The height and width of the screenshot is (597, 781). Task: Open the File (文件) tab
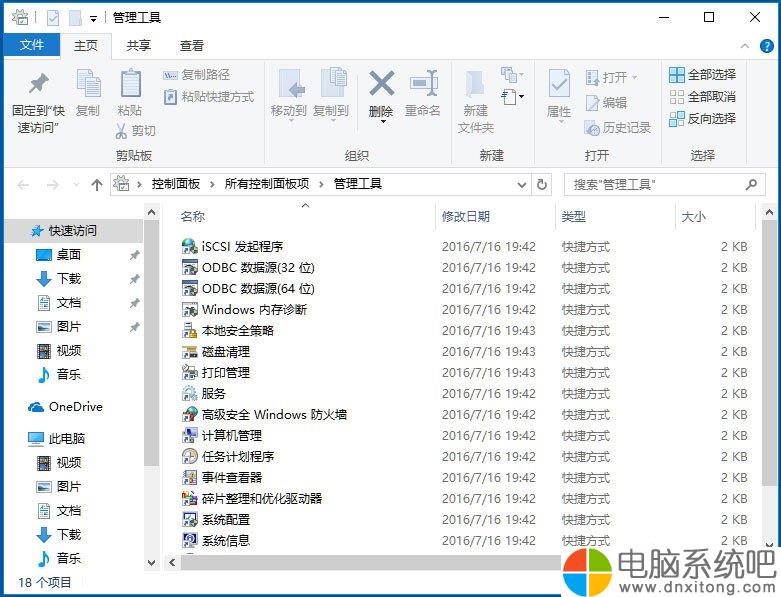click(x=32, y=45)
